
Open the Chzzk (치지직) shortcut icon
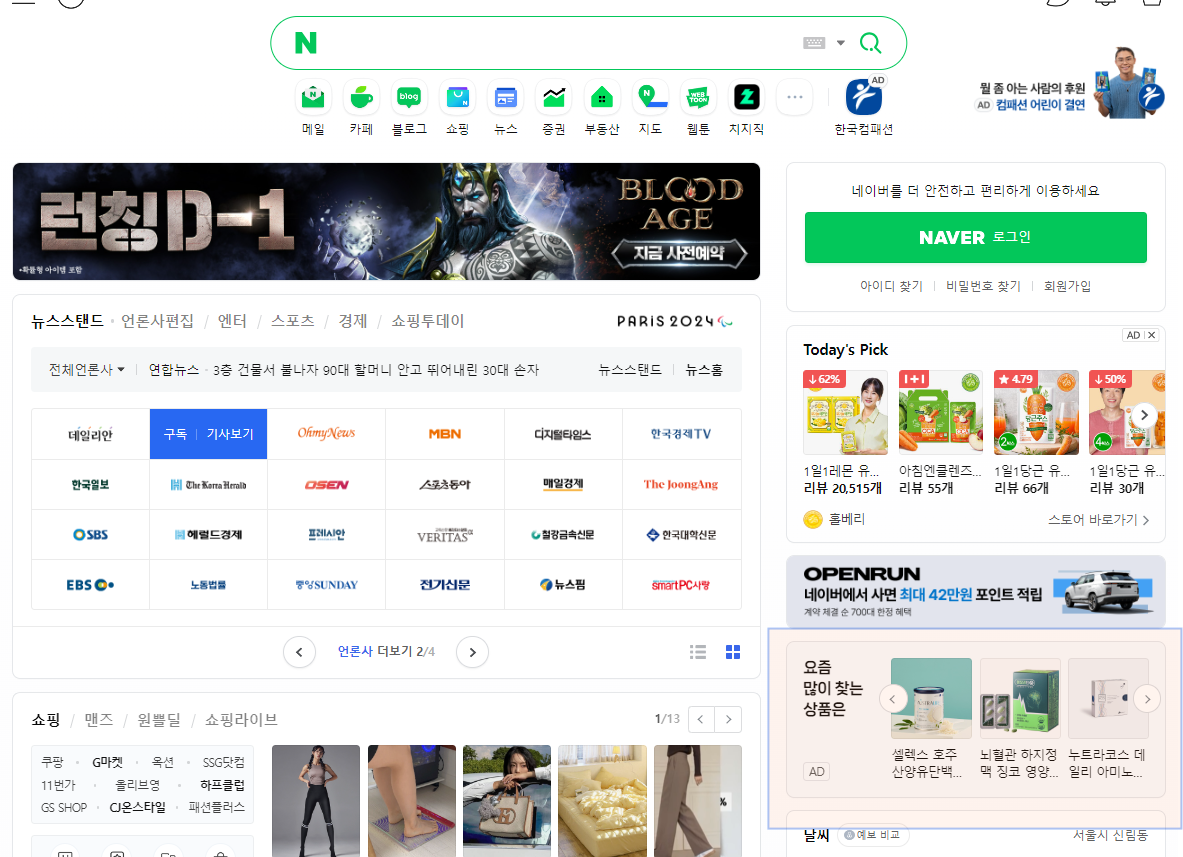pos(747,97)
